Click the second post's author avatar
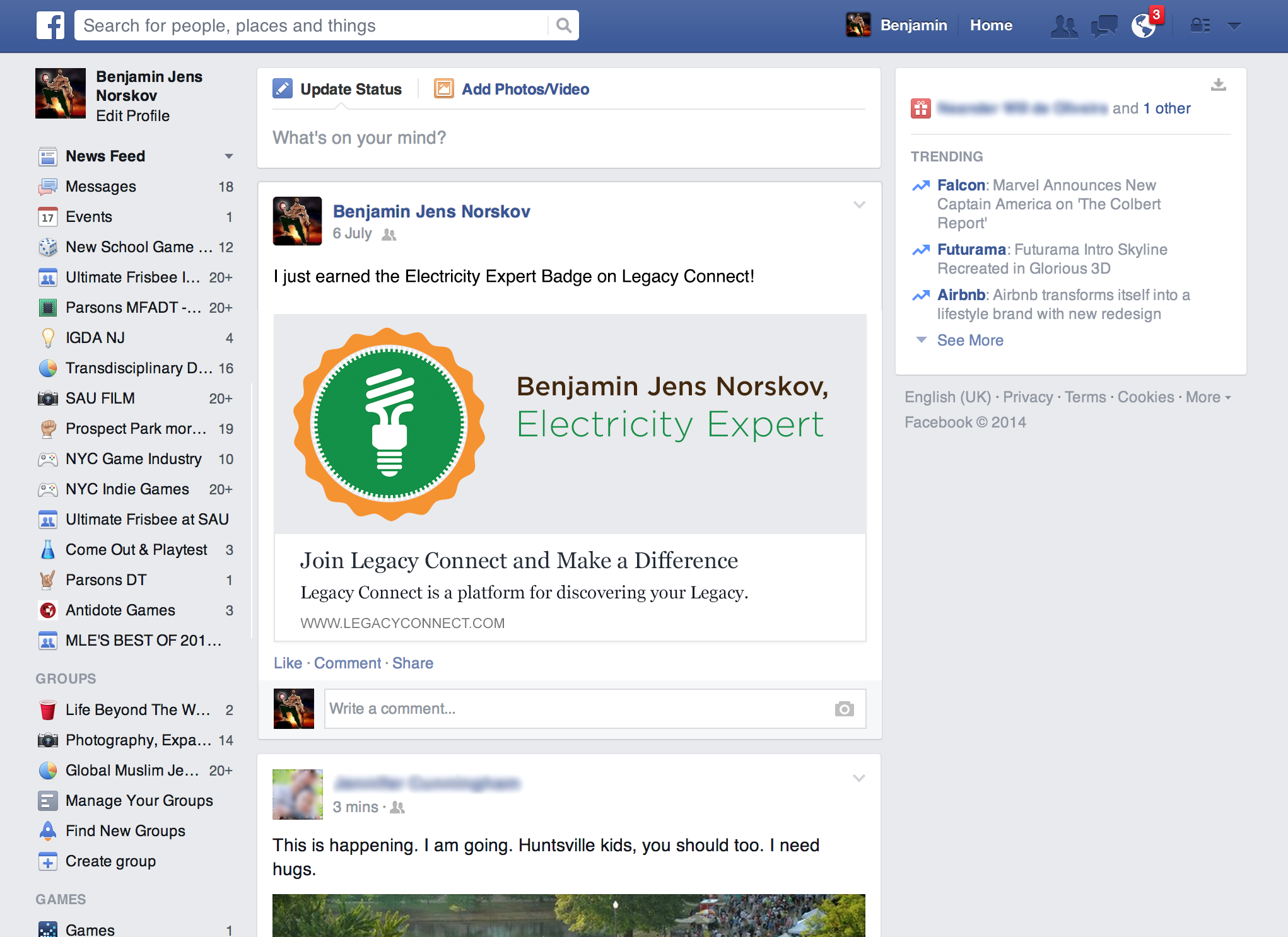This screenshot has width=1288, height=937. 298,794
